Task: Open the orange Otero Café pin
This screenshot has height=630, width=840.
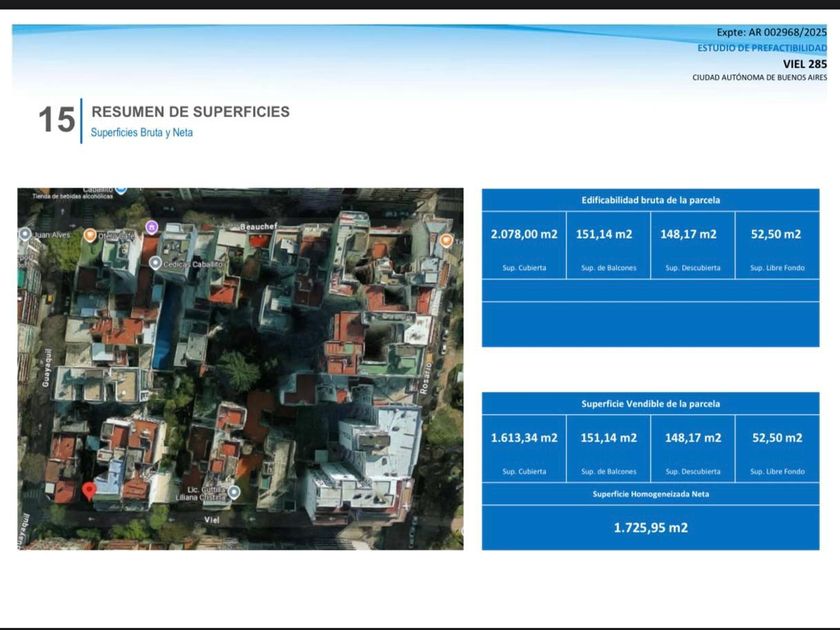Action: click(90, 235)
